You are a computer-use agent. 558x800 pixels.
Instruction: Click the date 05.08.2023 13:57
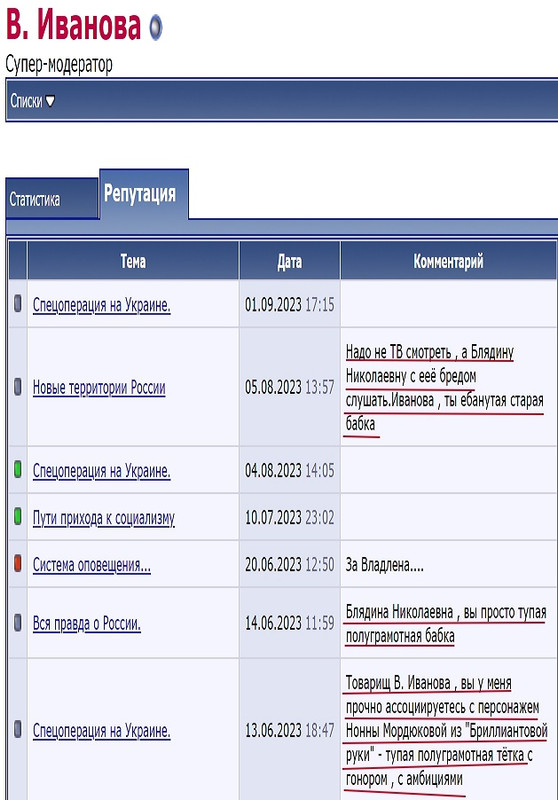point(290,387)
